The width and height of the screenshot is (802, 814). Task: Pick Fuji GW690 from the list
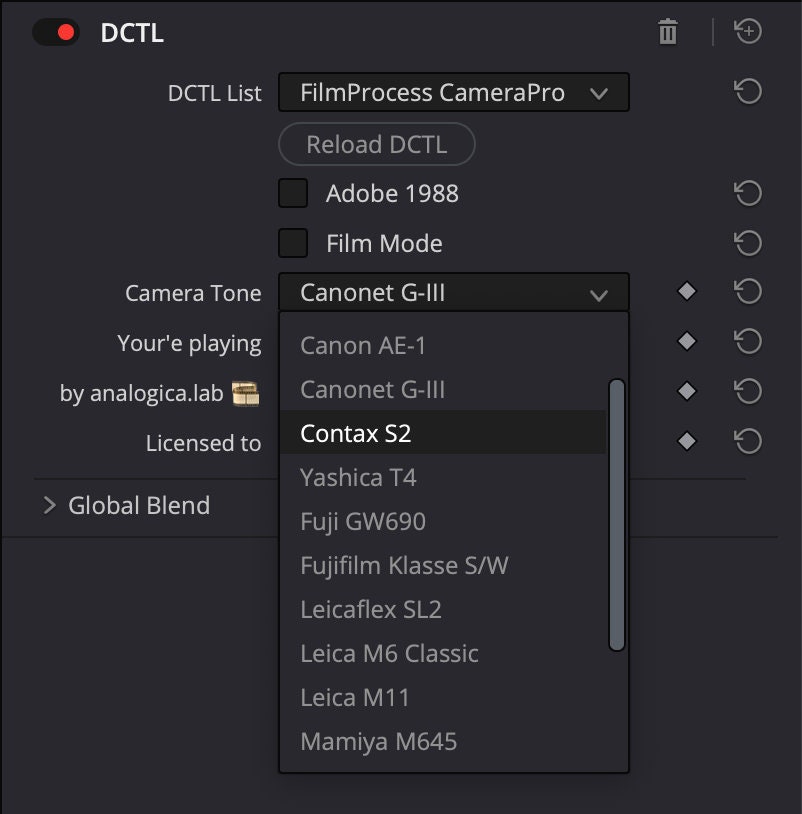coord(443,521)
